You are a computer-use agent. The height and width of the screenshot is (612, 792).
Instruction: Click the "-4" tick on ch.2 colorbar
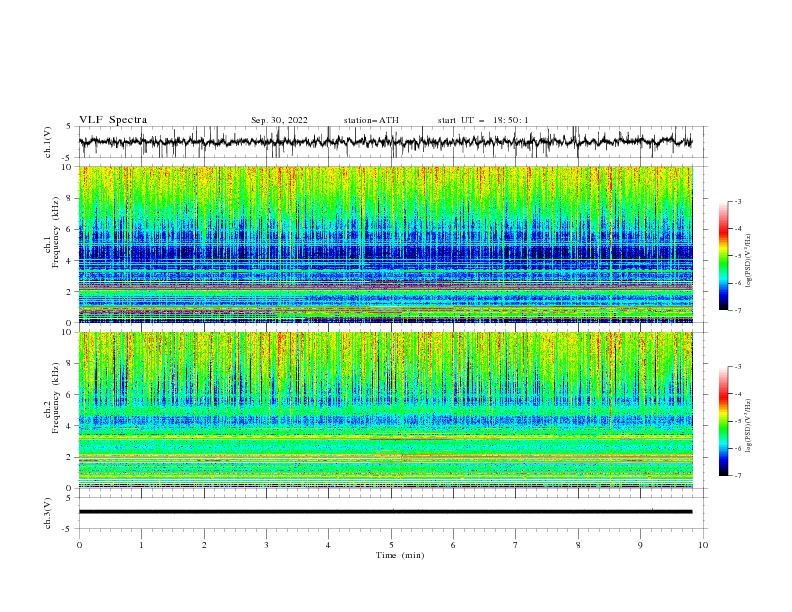pyautogui.click(x=737, y=394)
